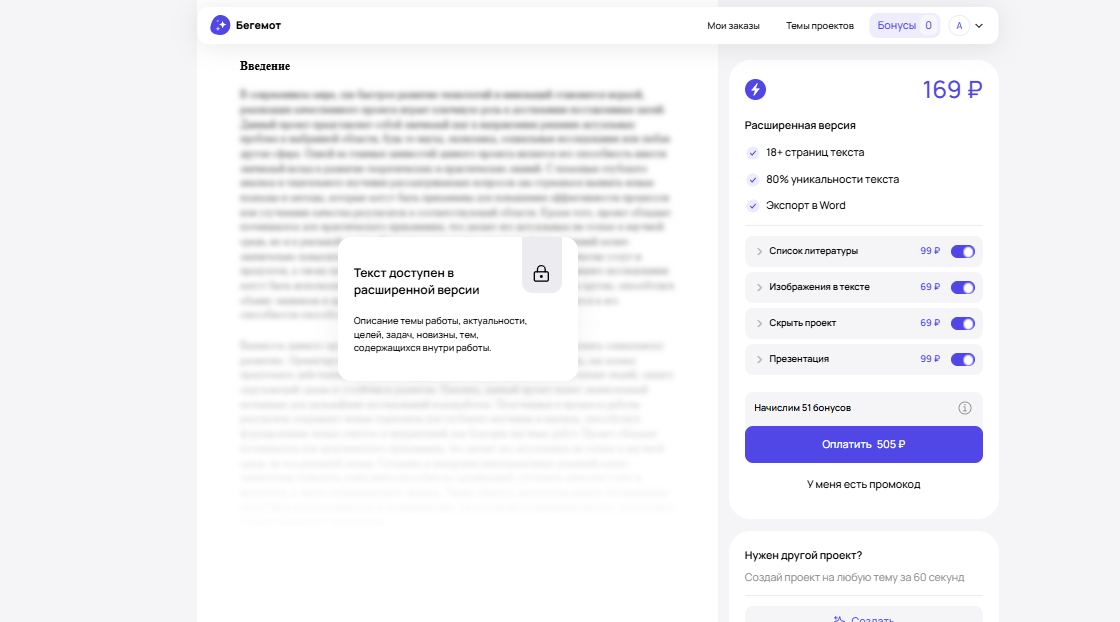Switch off the "Презентация" add-on toggle
Screen dimensions: 1120x622
click(962, 359)
